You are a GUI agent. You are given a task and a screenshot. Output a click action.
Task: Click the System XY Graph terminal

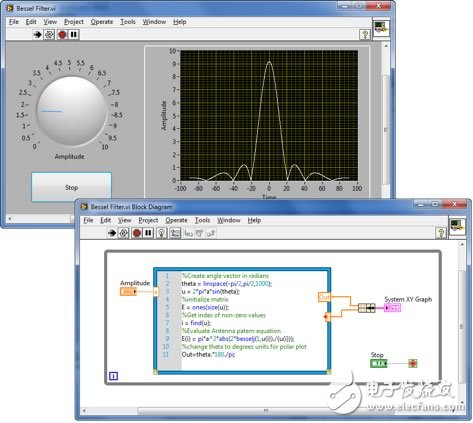click(x=392, y=308)
